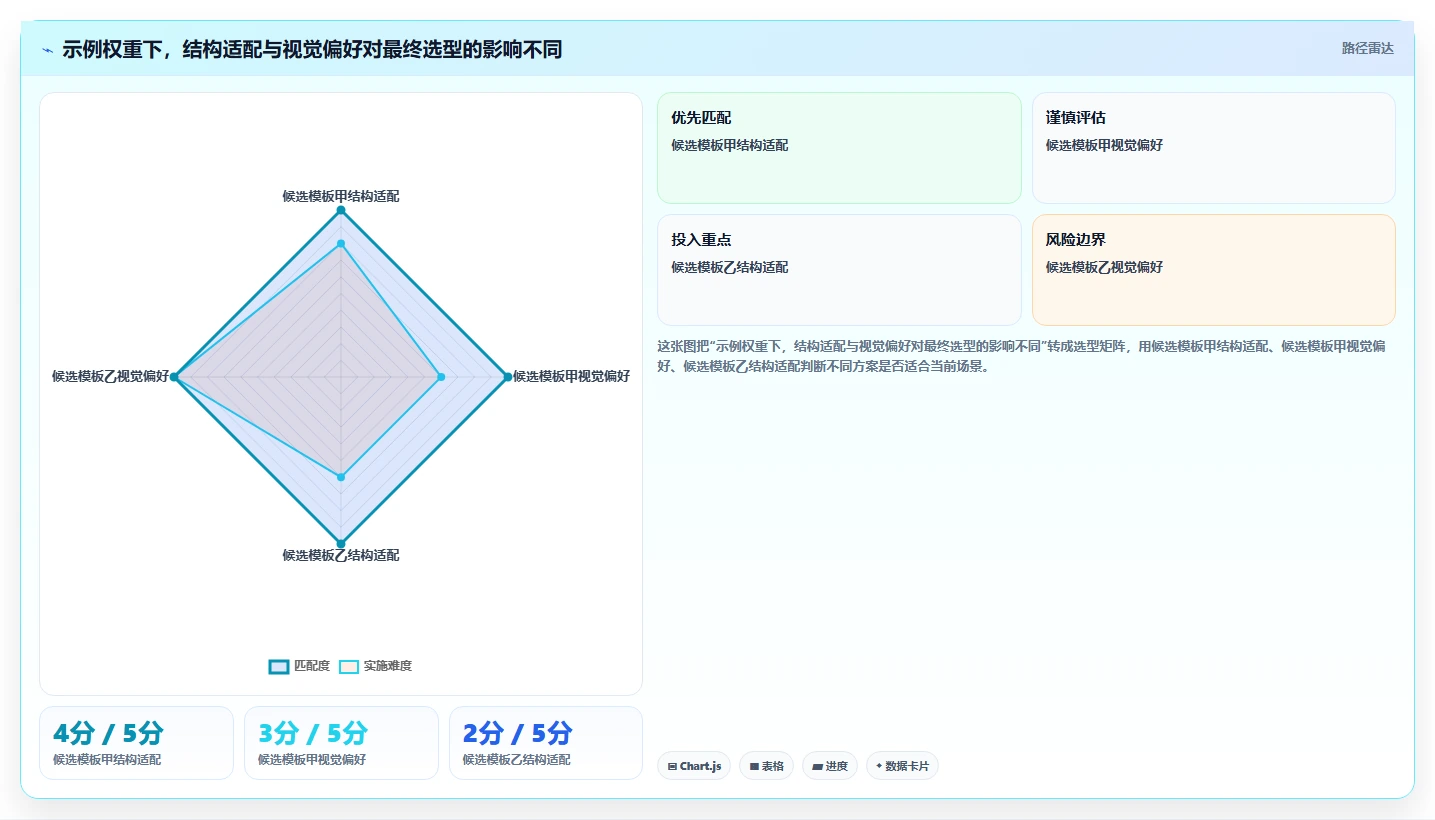Screen dimensions: 1435x820
Task: Click the chart title about 示例权重下
Action: (312, 50)
